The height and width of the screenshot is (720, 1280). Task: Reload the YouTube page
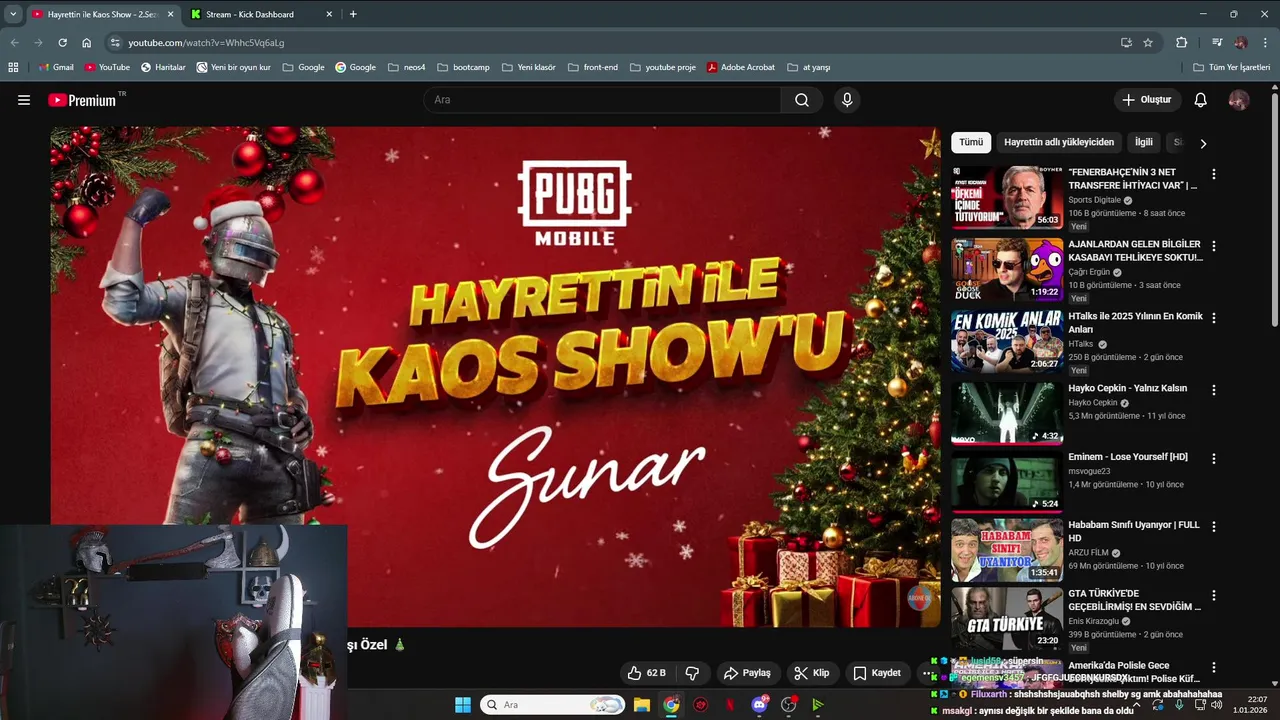[x=62, y=43]
